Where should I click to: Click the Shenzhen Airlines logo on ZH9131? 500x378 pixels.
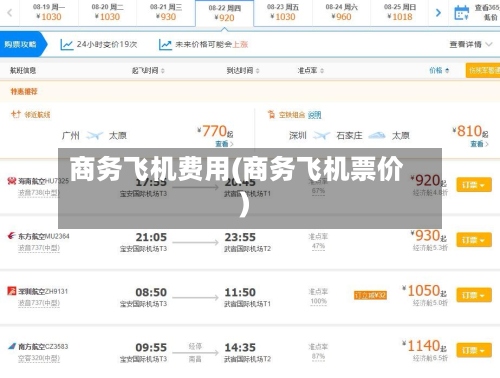point(12,291)
